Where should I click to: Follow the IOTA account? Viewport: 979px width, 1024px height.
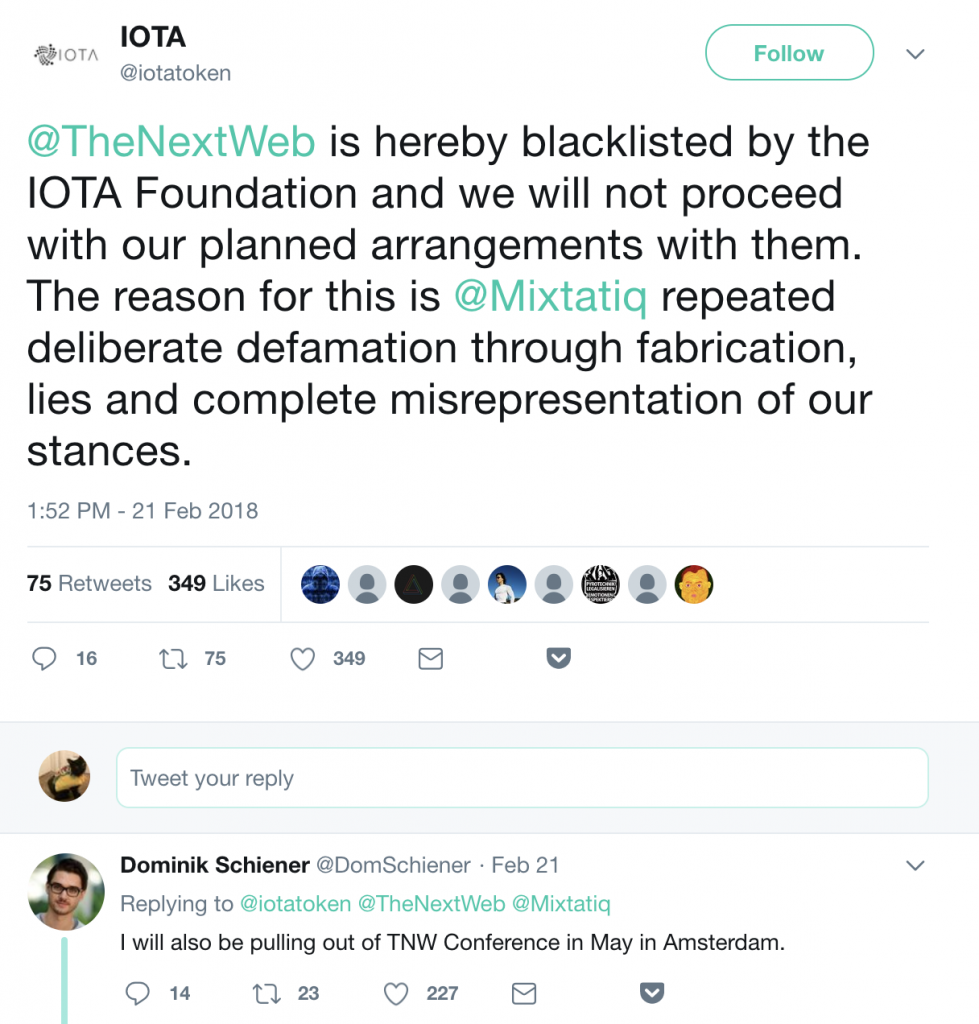(789, 53)
